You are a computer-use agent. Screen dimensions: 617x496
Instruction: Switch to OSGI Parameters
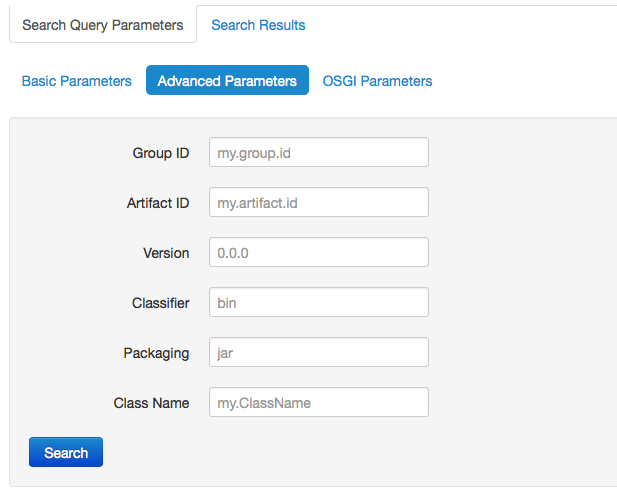pos(377,81)
